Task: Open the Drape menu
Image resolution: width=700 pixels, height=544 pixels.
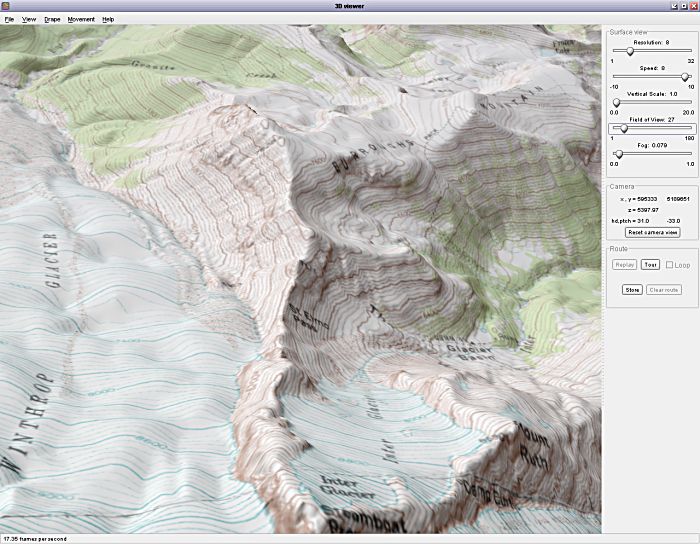Action: tap(52, 19)
